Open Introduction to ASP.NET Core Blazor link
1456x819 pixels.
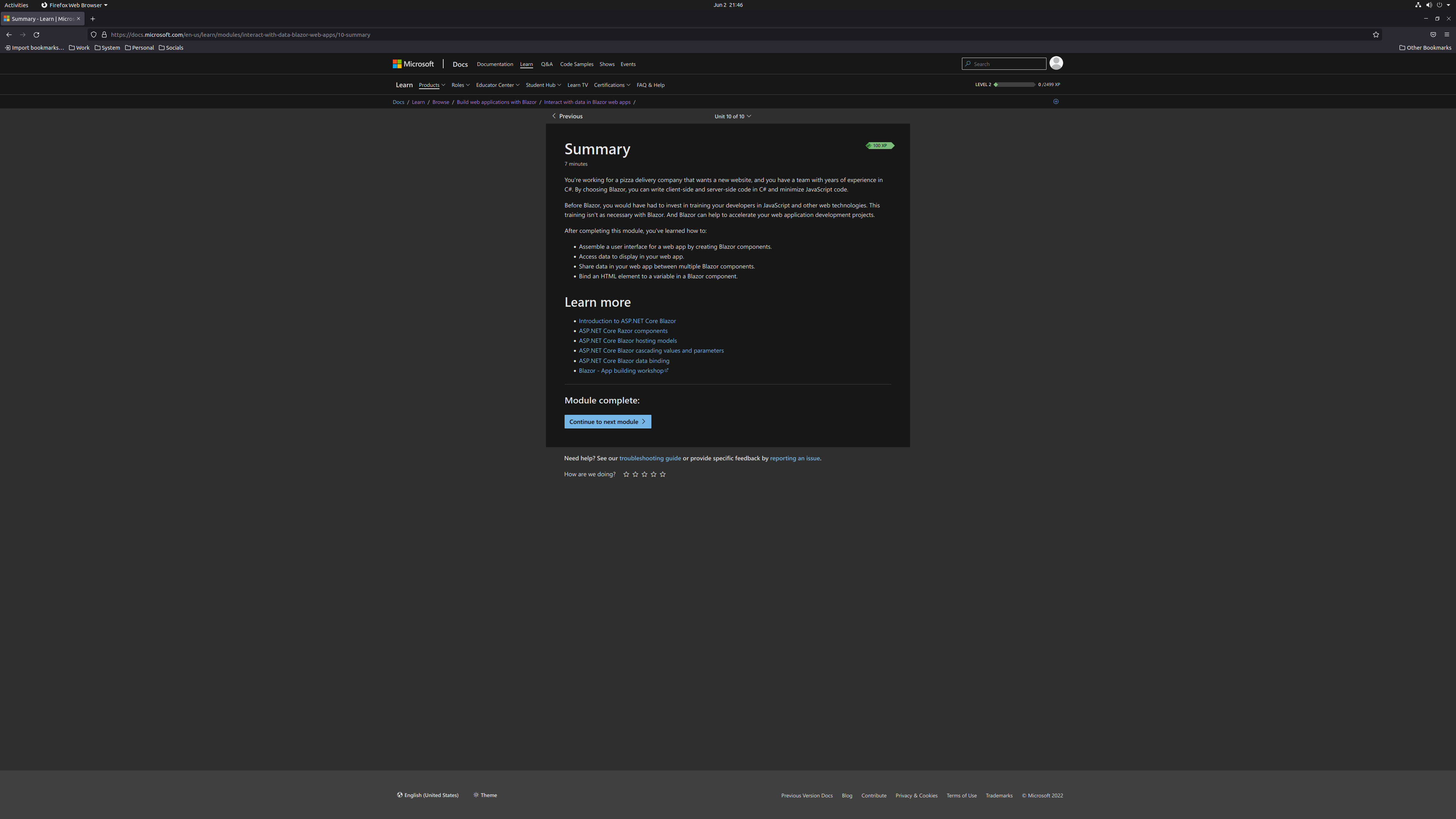628,321
